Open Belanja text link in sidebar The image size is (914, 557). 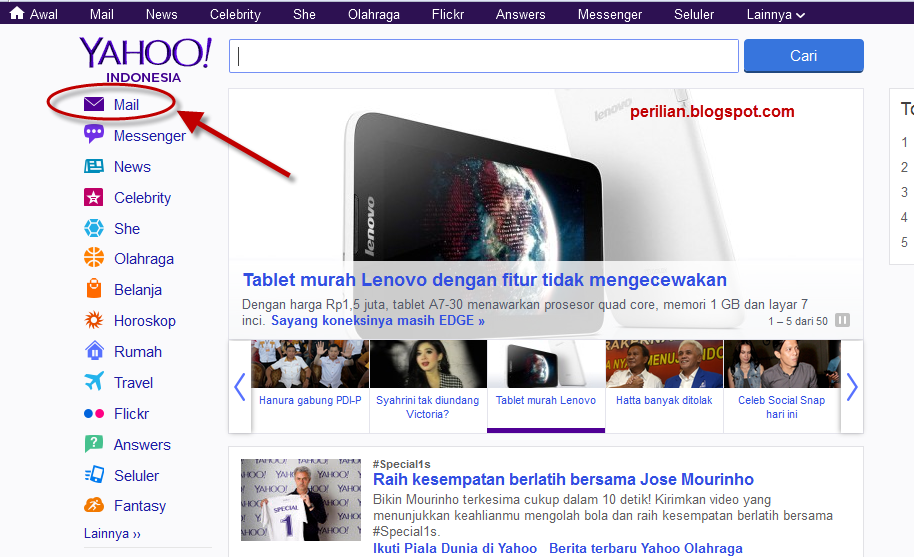pyautogui.click(x=138, y=290)
